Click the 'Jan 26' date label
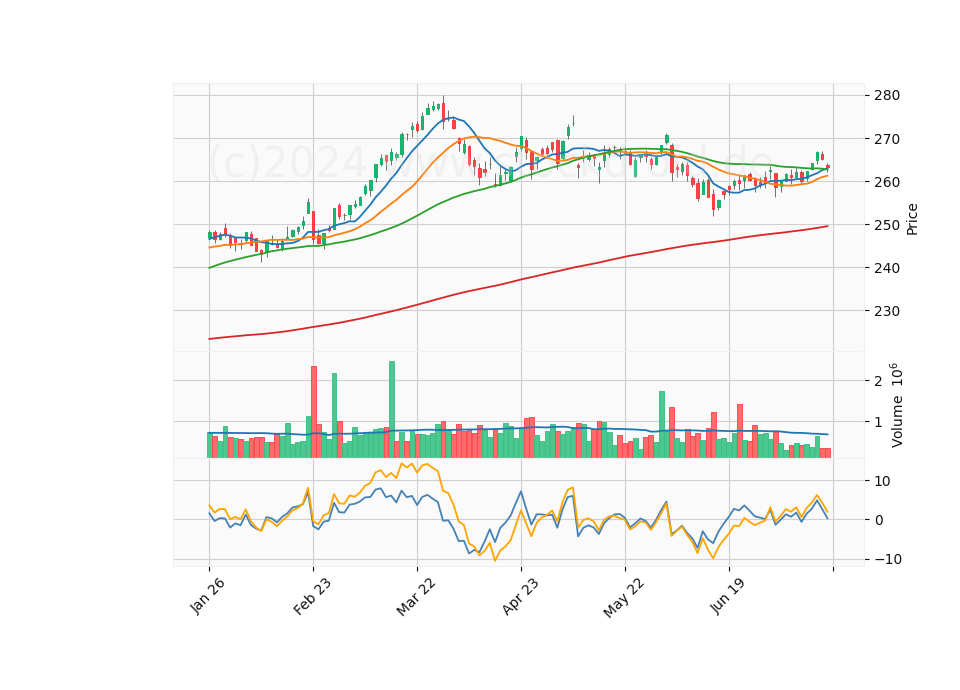The height and width of the screenshot is (690, 960). click(208, 596)
